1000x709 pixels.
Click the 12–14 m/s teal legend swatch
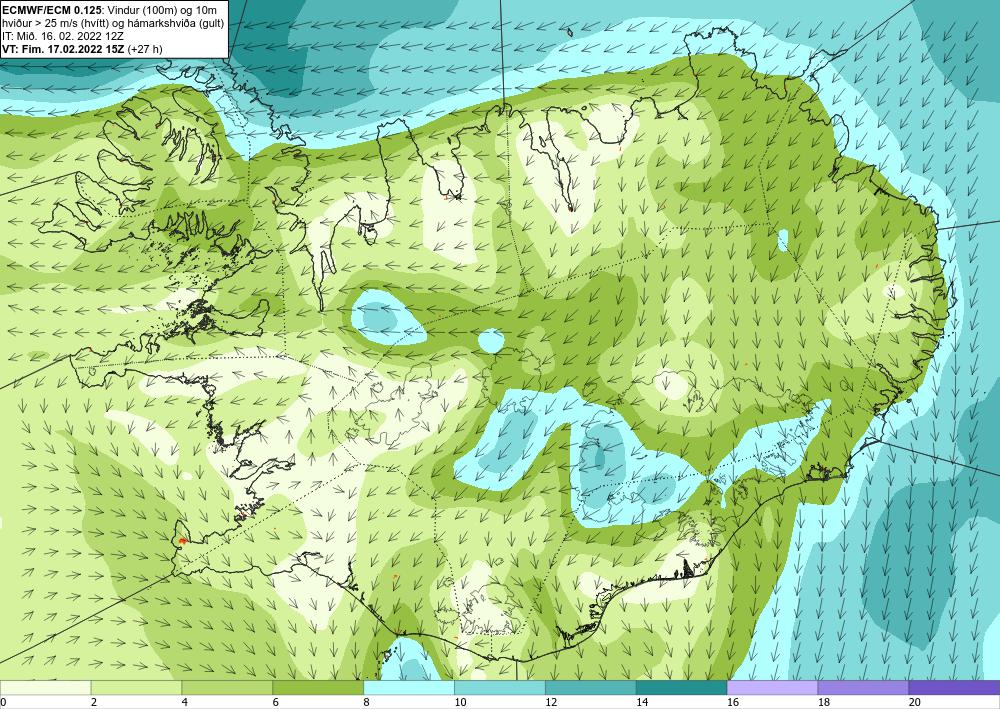coord(591,688)
